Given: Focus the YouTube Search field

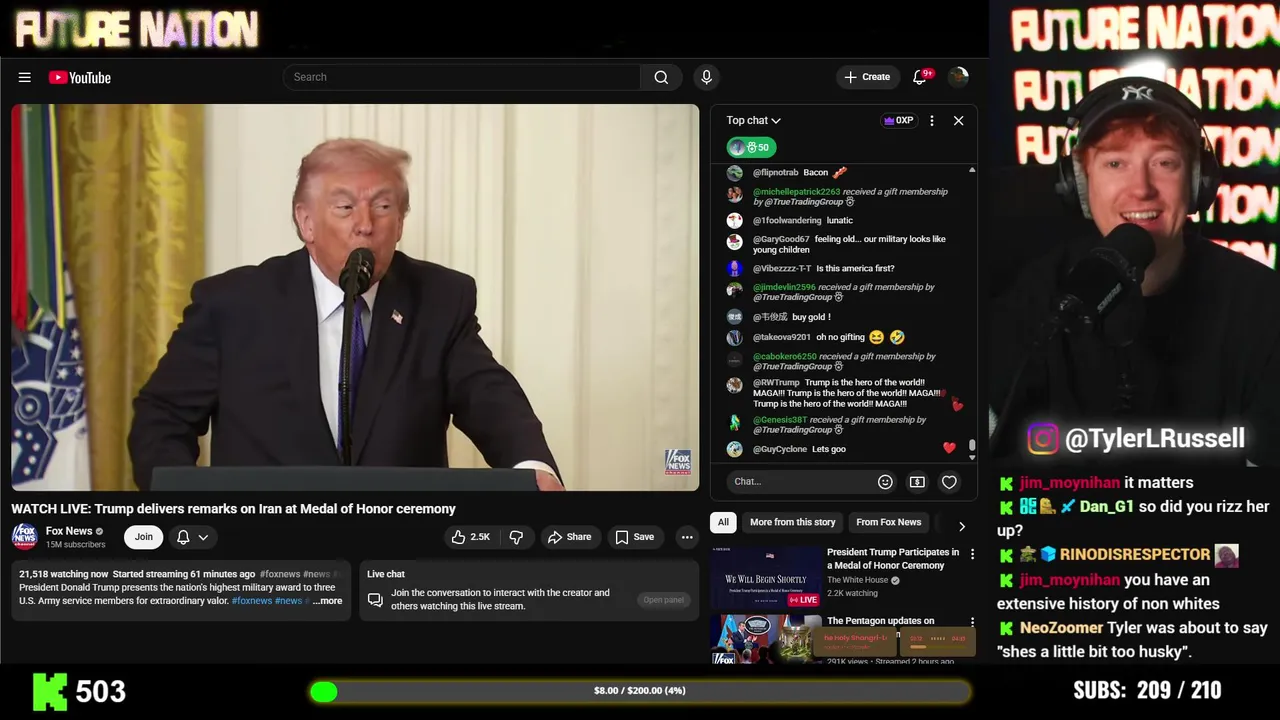Looking at the screenshot, I should 462,77.
